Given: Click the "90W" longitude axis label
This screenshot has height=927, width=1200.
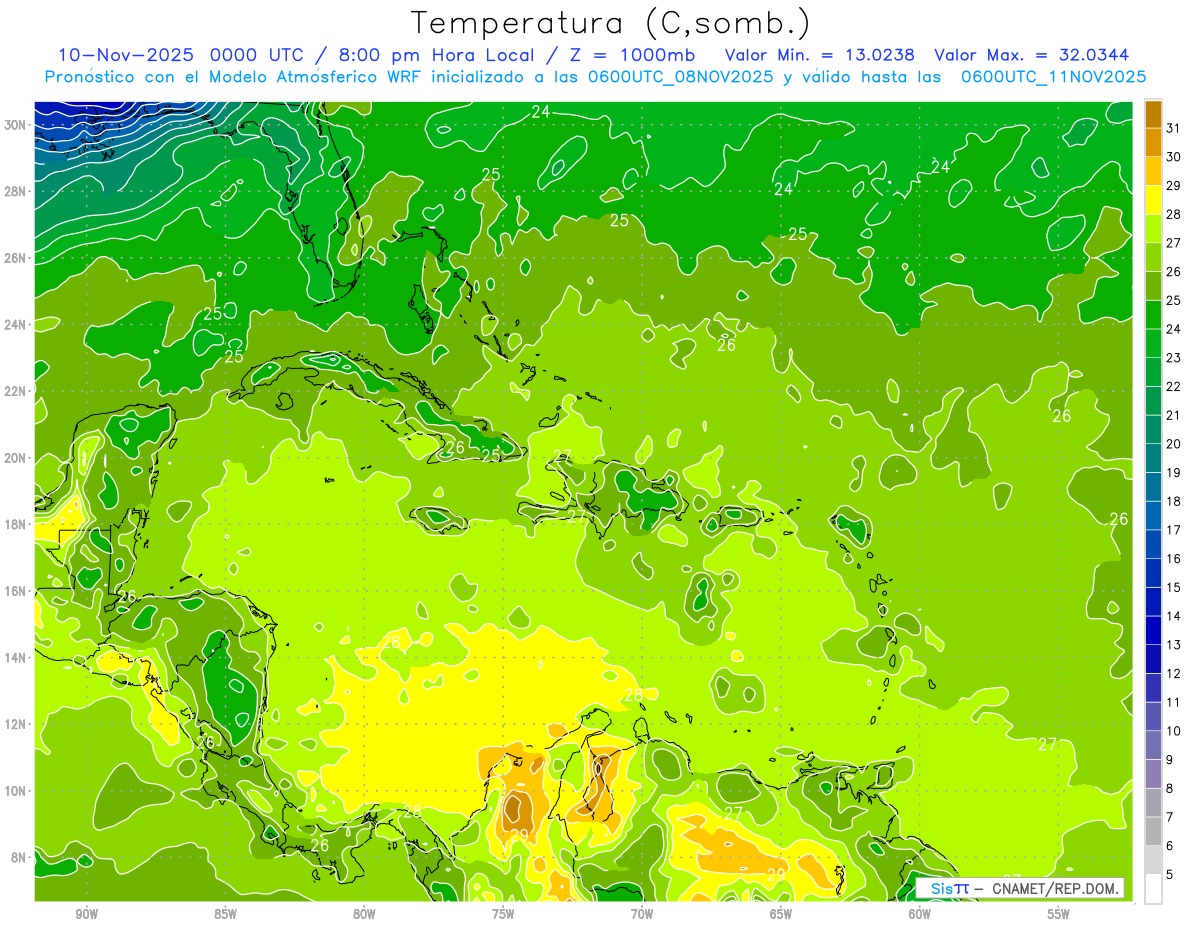Looking at the screenshot, I should pyautogui.click(x=86, y=914).
